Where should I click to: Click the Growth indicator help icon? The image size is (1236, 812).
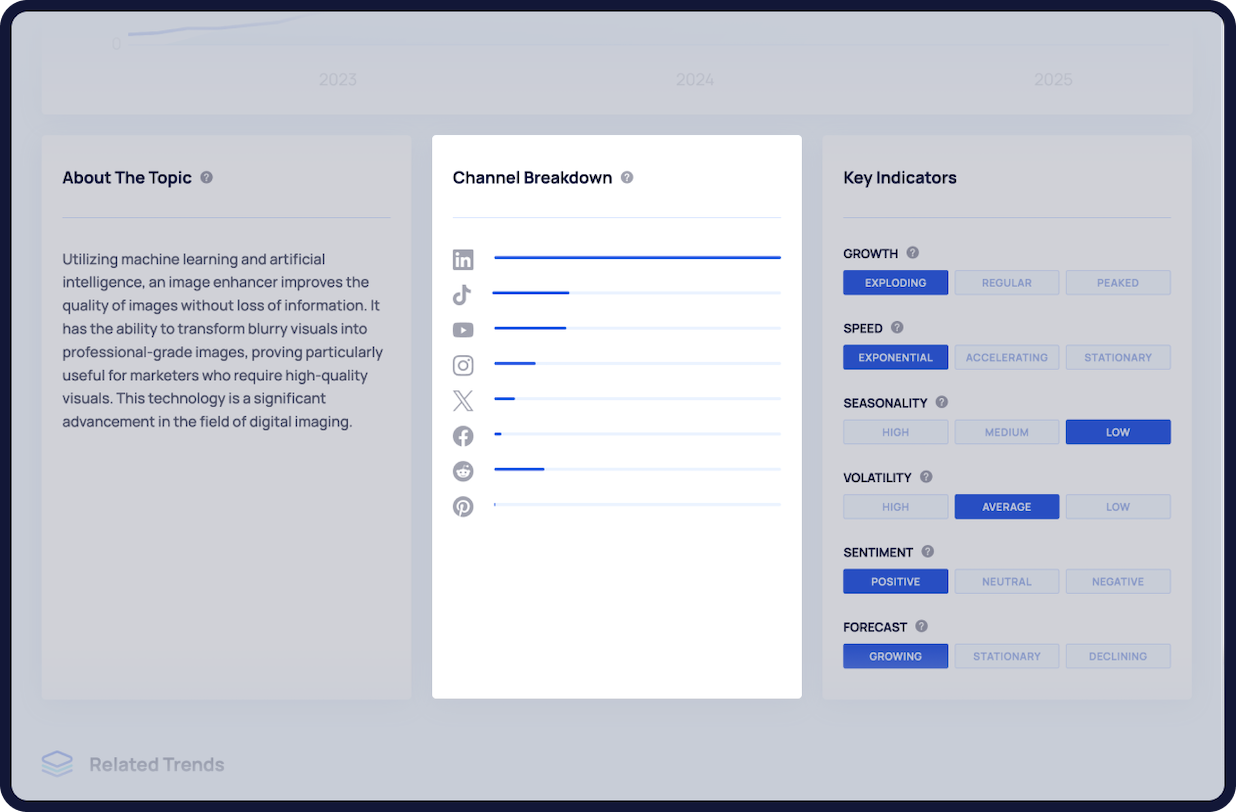tap(912, 253)
